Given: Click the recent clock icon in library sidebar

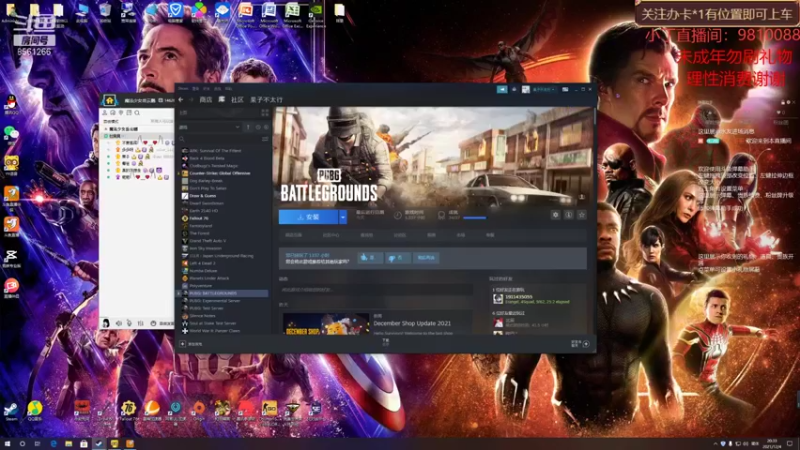Looking at the screenshot, I should (x=258, y=127).
